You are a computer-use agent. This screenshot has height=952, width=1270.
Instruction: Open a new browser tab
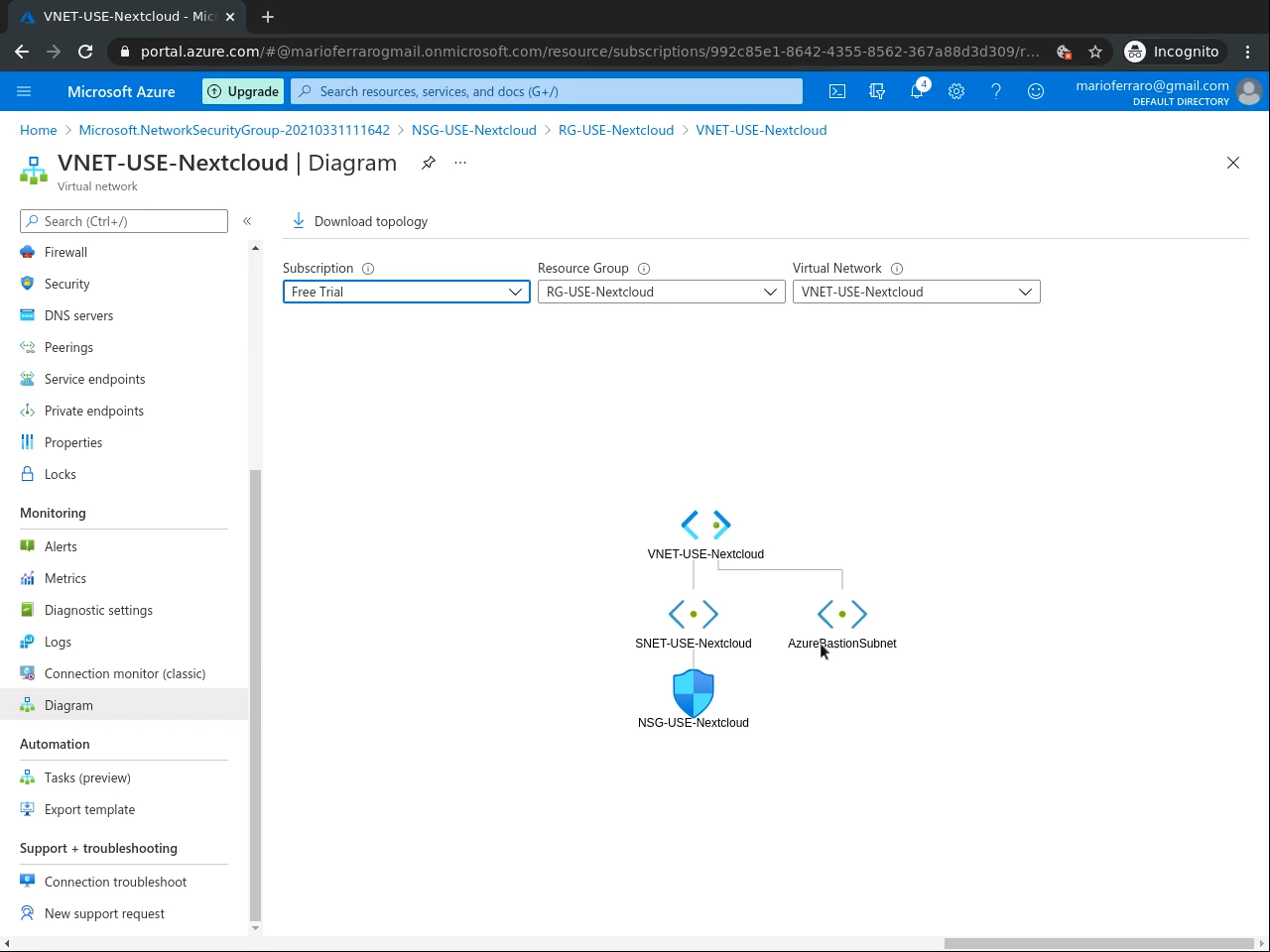click(268, 16)
